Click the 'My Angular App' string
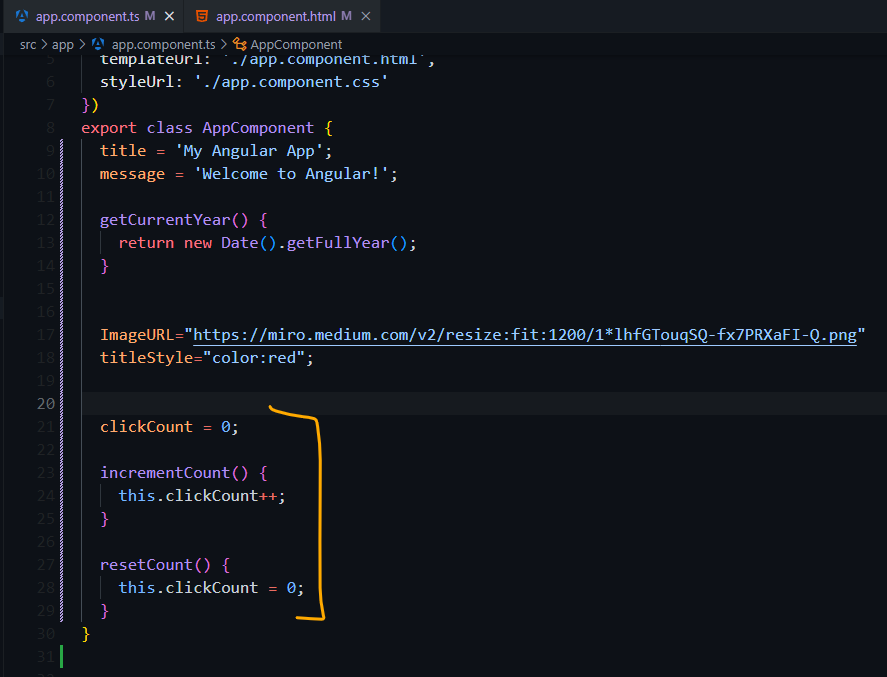887x677 pixels. point(249,151)
